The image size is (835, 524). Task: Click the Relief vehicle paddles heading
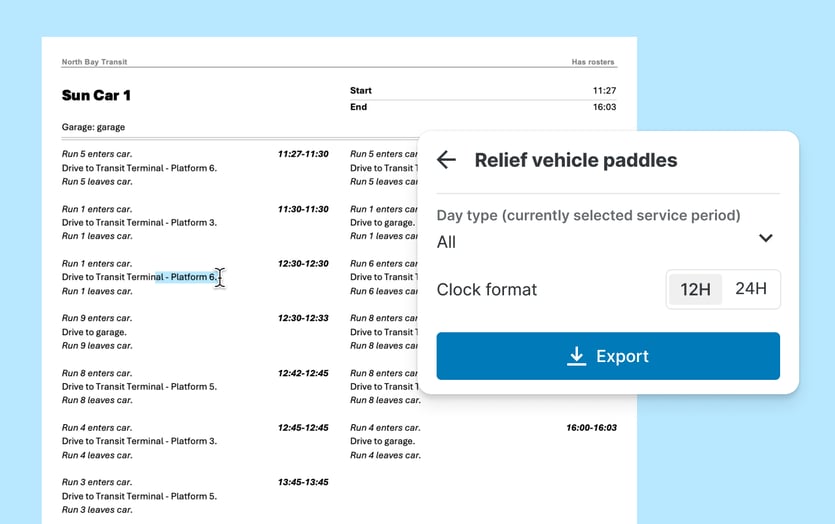(575, 160)
